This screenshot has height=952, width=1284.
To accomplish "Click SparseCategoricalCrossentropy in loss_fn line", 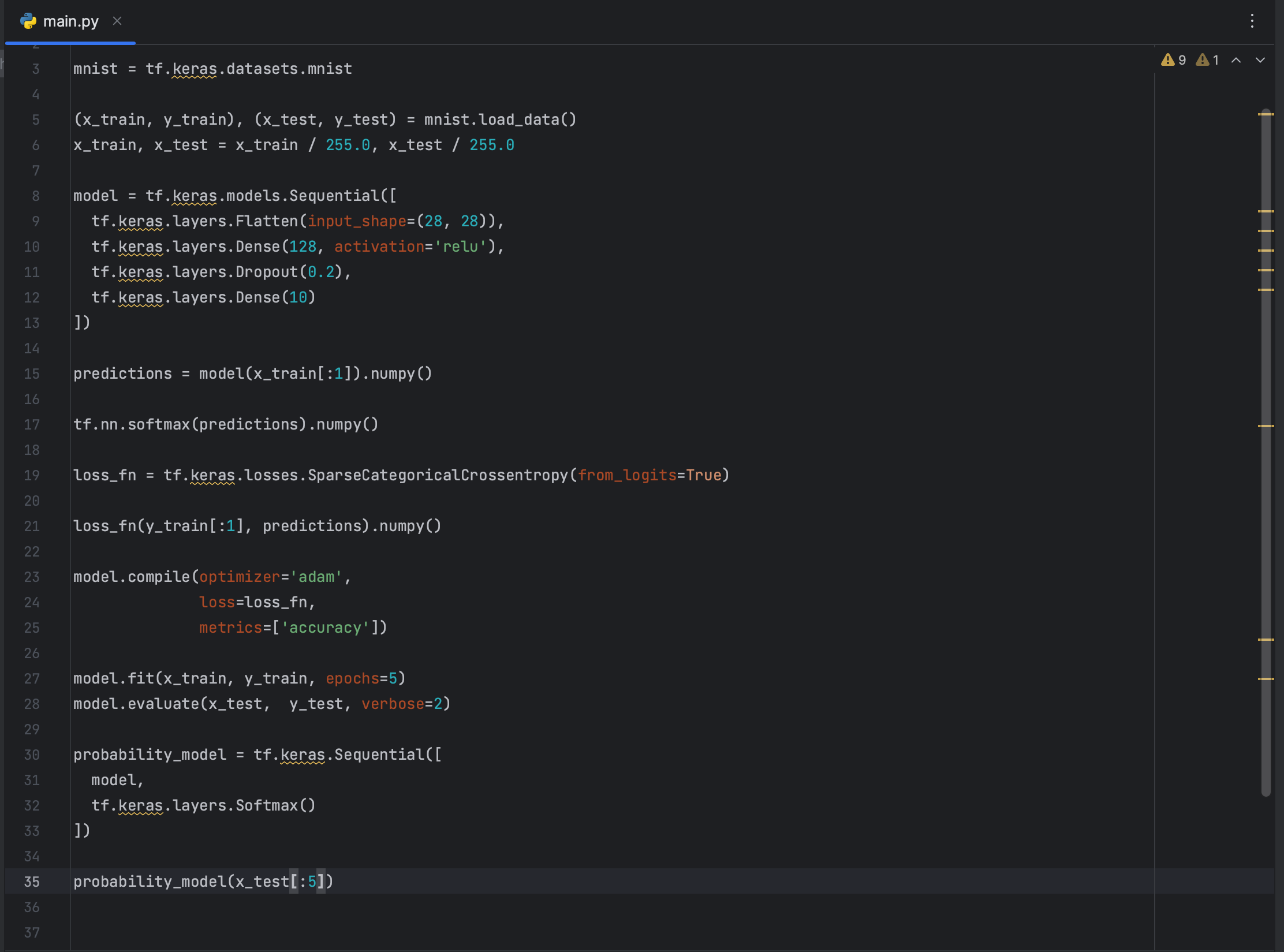I will 438,475.
